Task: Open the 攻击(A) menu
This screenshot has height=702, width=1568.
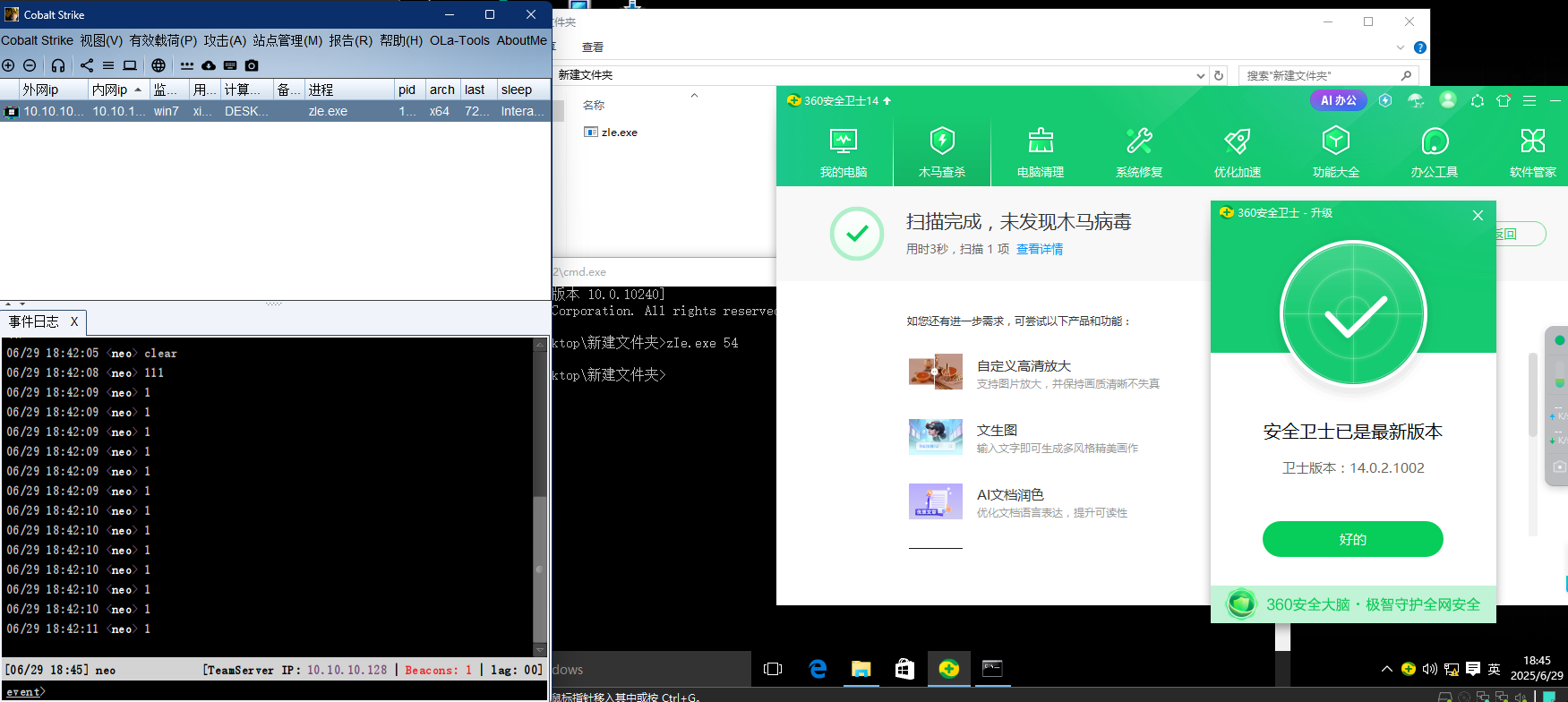Action: click(x=224, y=40)
